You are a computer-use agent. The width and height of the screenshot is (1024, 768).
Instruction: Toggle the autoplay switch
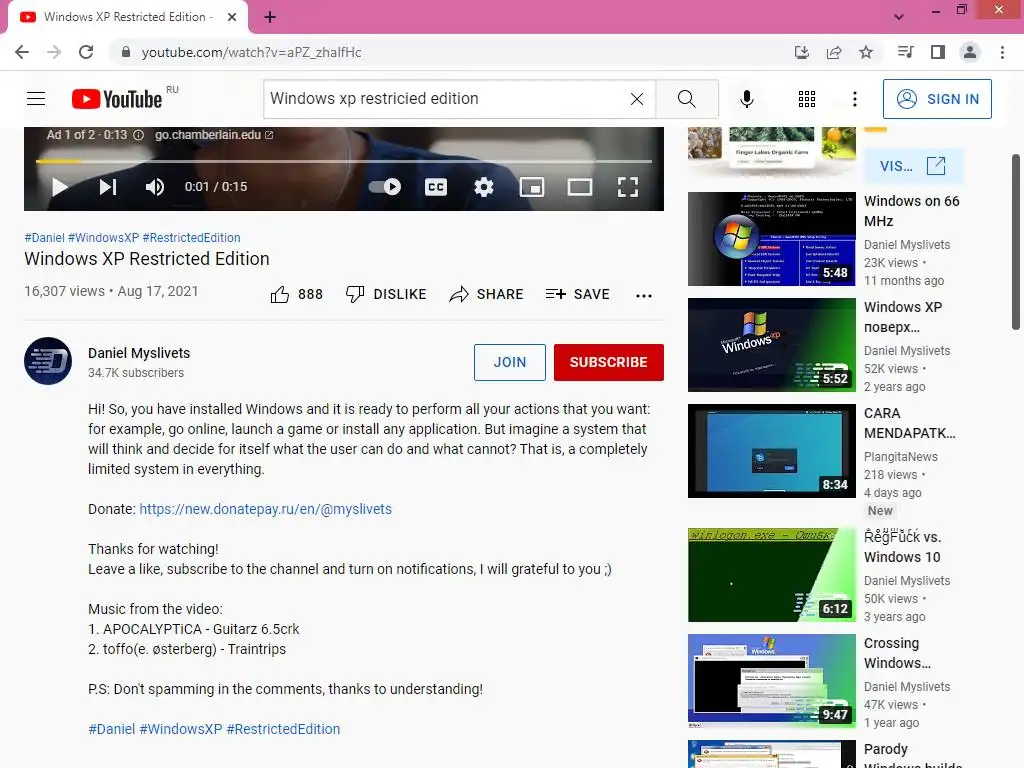(x=385, y=187)
